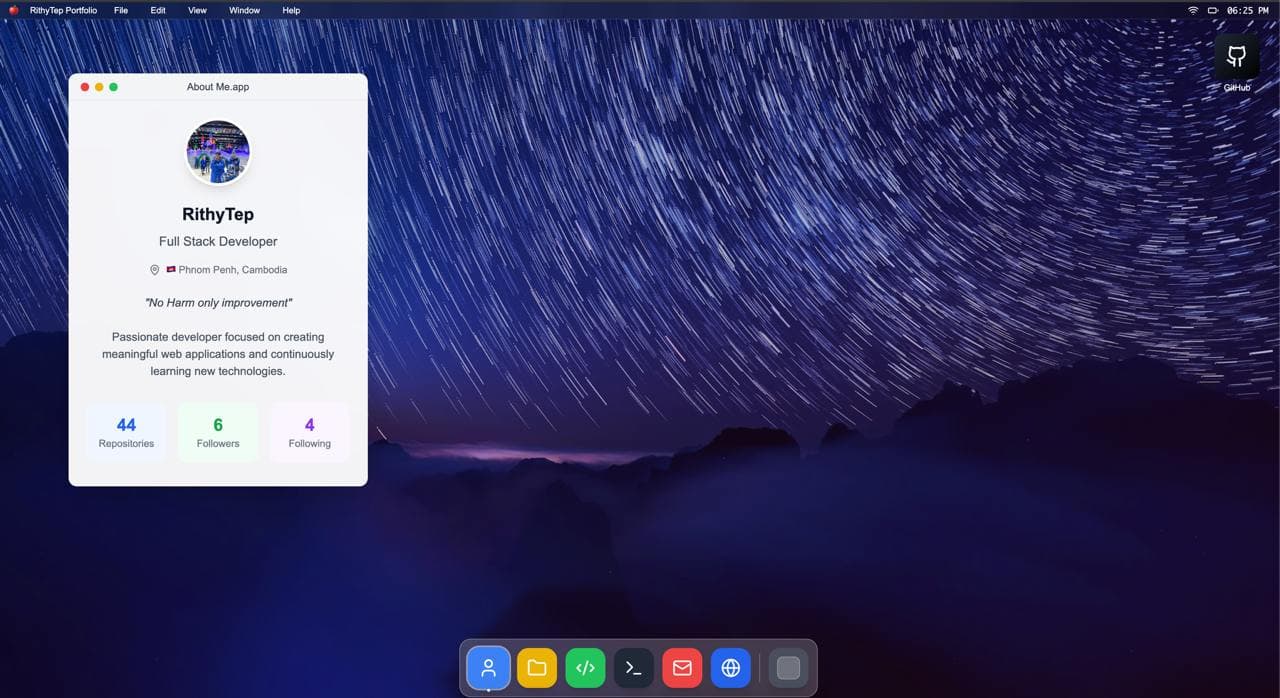Open the red mail app in the dock

tap(682, 667)
